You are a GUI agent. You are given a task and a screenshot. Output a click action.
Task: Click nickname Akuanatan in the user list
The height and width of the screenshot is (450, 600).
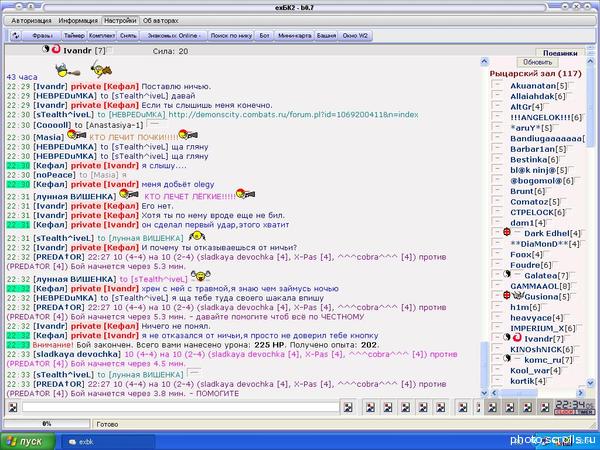tap(533, 85)
